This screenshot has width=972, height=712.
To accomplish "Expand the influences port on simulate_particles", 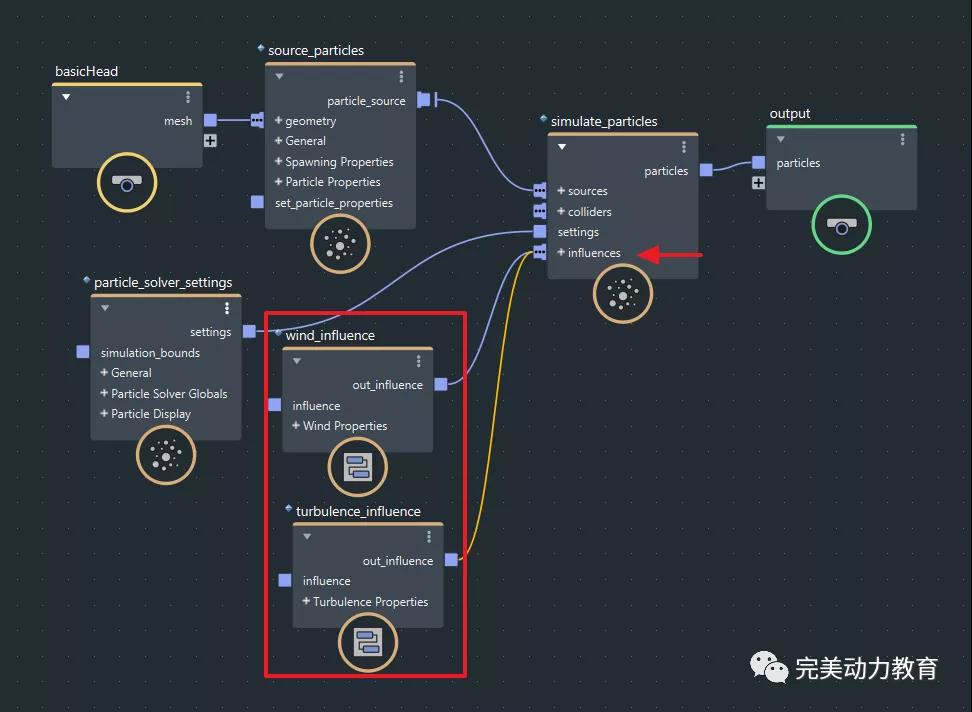I will pyautogui.click(x=562, y=253).
